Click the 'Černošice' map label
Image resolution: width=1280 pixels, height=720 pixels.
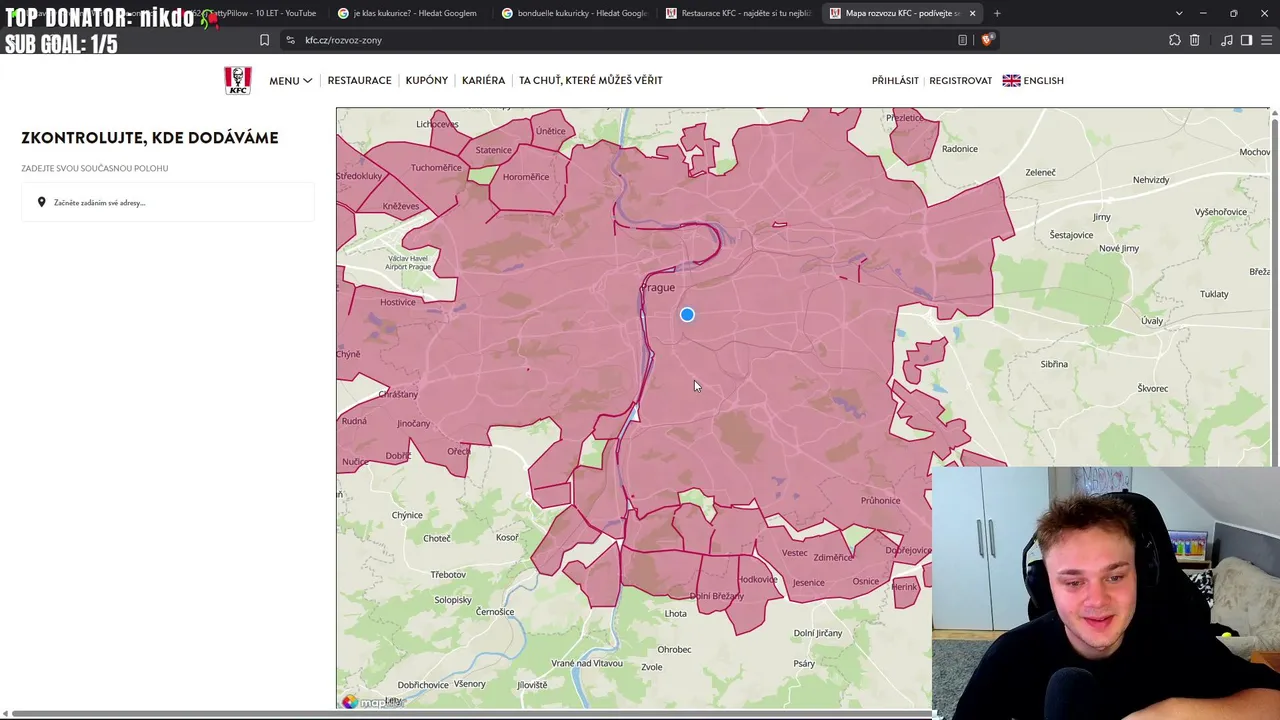pyautogui.click(x=495, y=612)
